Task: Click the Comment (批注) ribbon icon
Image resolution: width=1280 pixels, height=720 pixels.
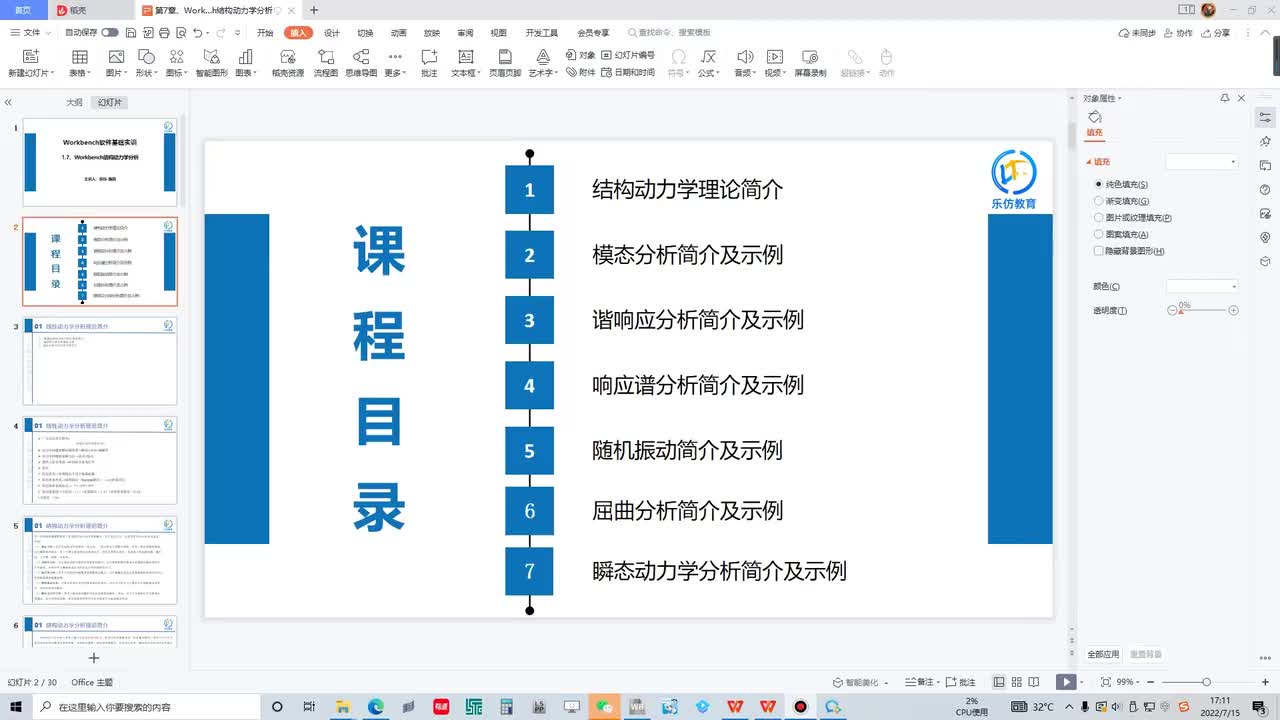Action: (x=429, y=57)
